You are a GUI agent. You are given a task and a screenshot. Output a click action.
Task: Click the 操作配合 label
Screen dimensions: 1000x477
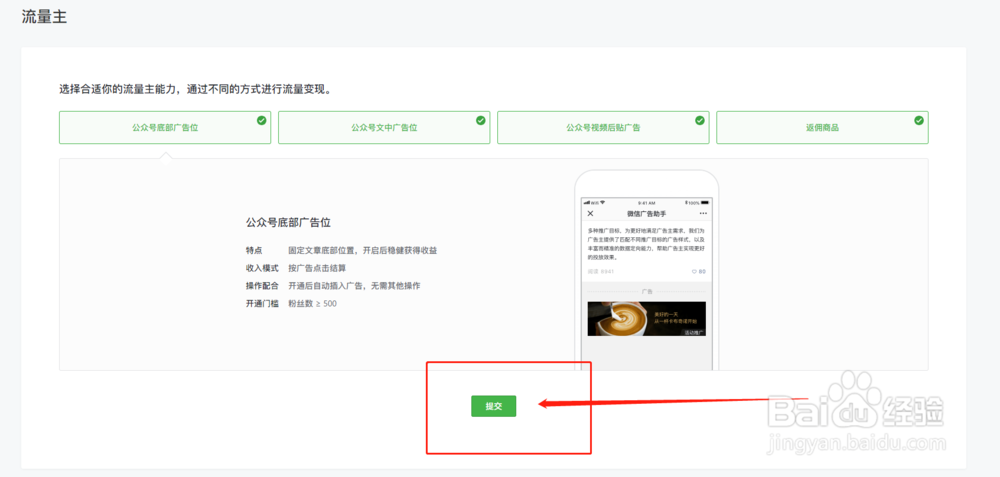pyautogui.click(x=262, y=286)
